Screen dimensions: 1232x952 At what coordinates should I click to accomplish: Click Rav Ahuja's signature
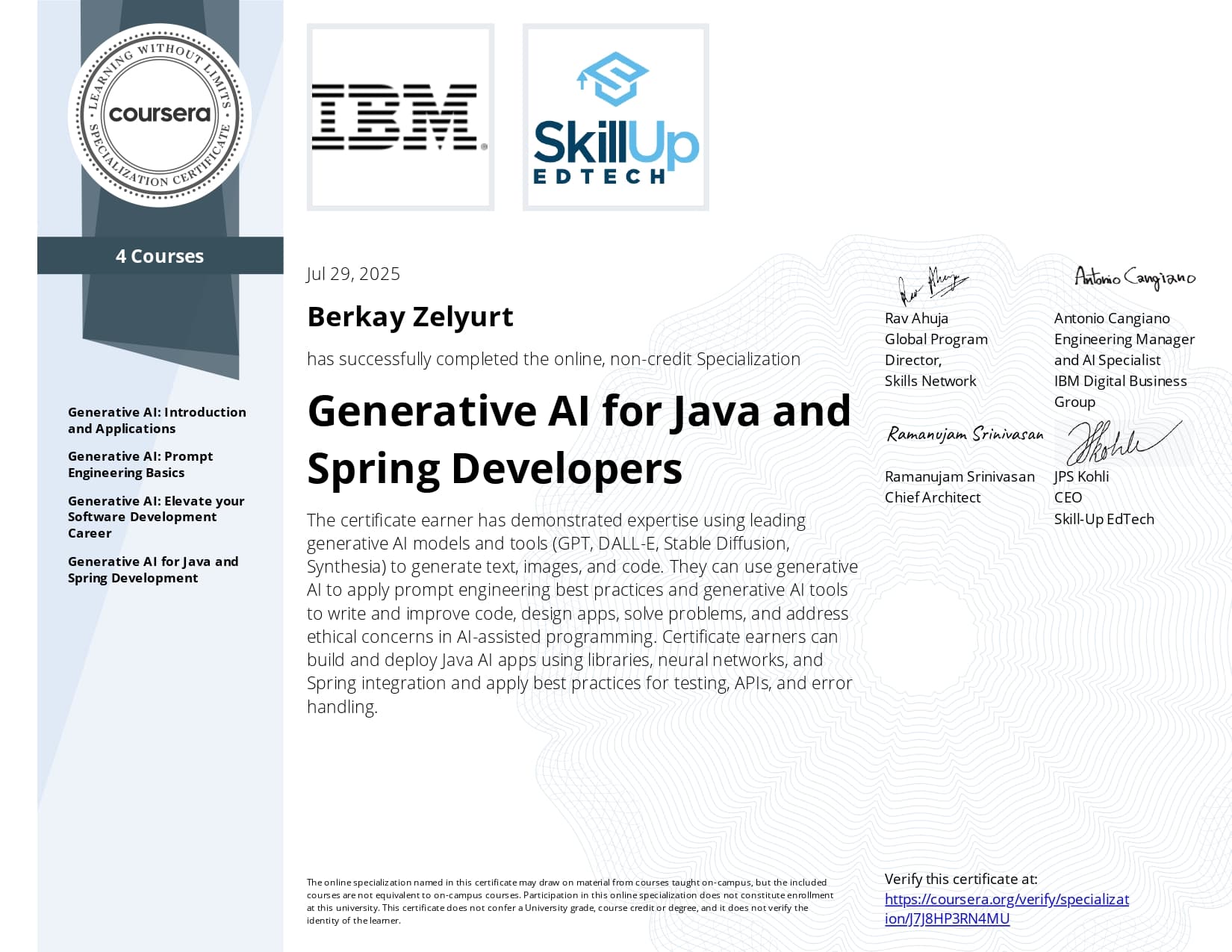pyautogui.click(x=932, y=286)
